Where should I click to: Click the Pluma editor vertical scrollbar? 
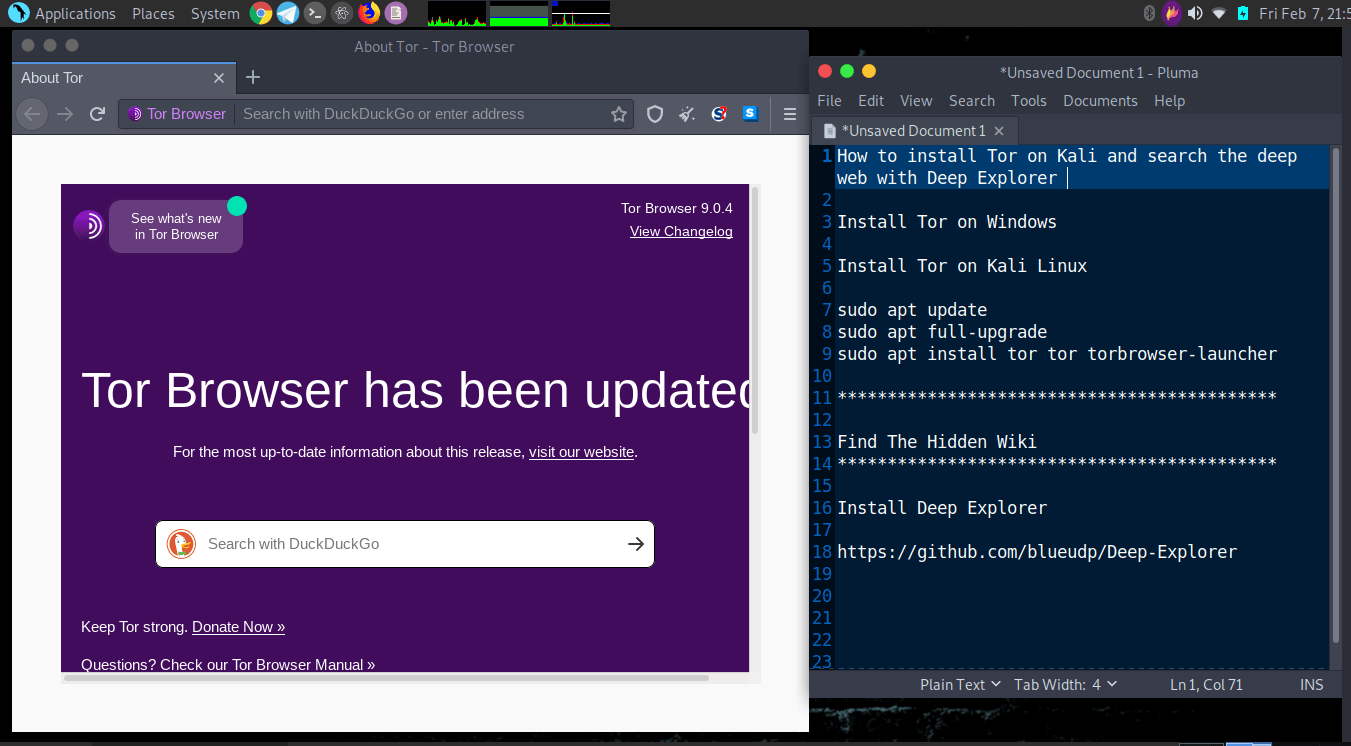click(1336, 395)
